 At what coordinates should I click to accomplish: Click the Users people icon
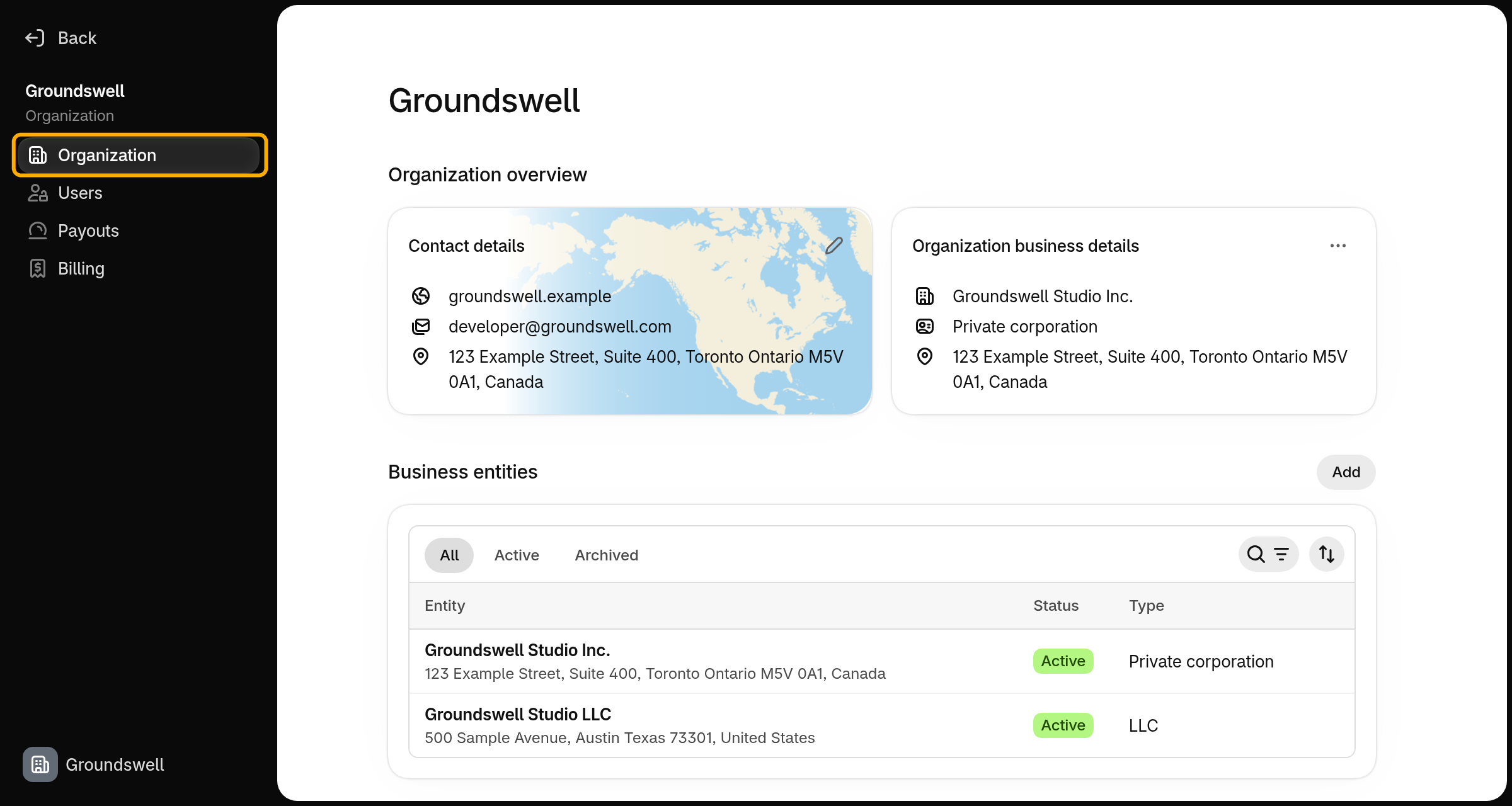38,193
